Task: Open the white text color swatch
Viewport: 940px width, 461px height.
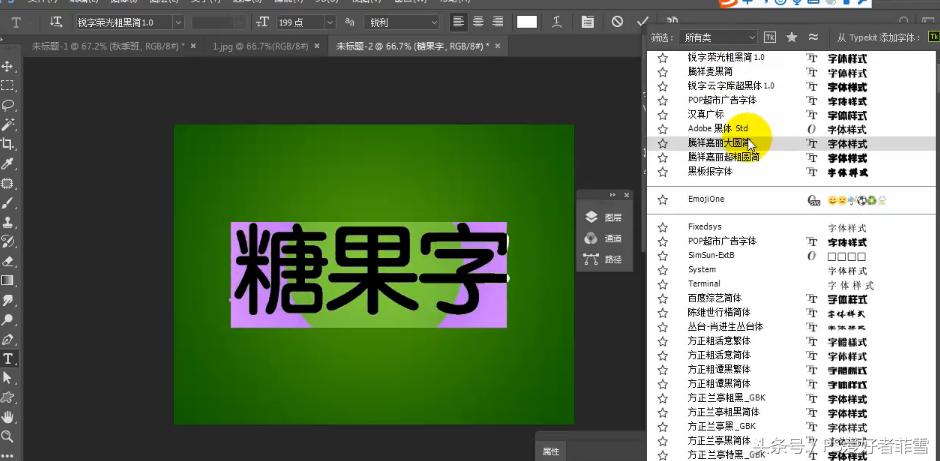Action: click(527, 22)
